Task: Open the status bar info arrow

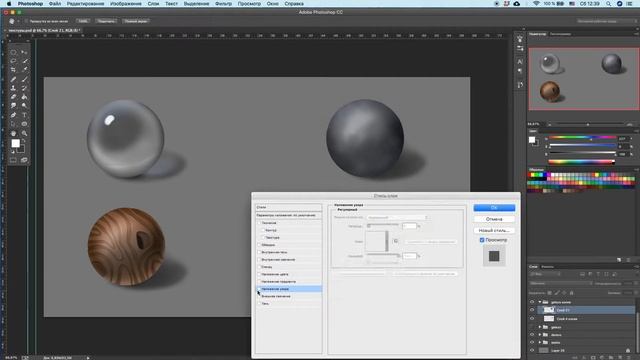Action: pos(88,358)
